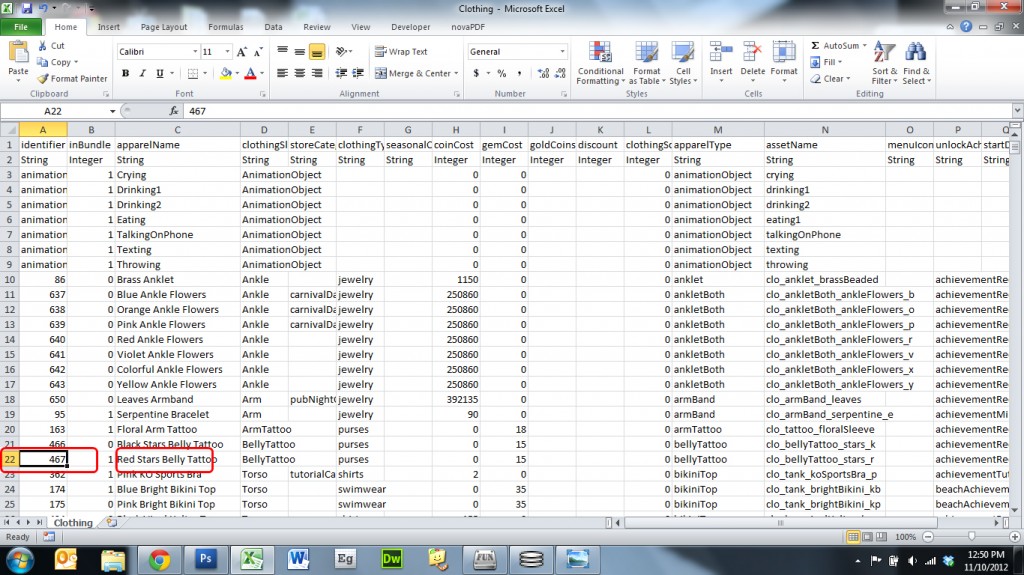Screen dimensions: 1024x575
Task: Click the zoom slider in status bar
Action: [970, 537]
